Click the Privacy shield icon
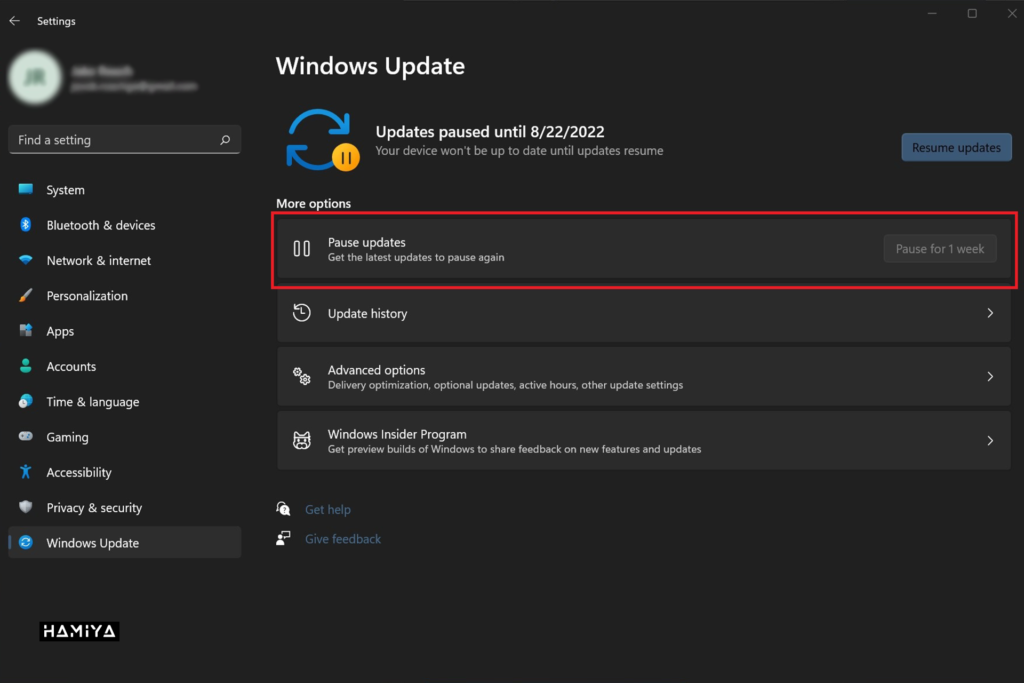Image resolution: width=1024 pixels, height=683 pixels. (x=26, y=507)
